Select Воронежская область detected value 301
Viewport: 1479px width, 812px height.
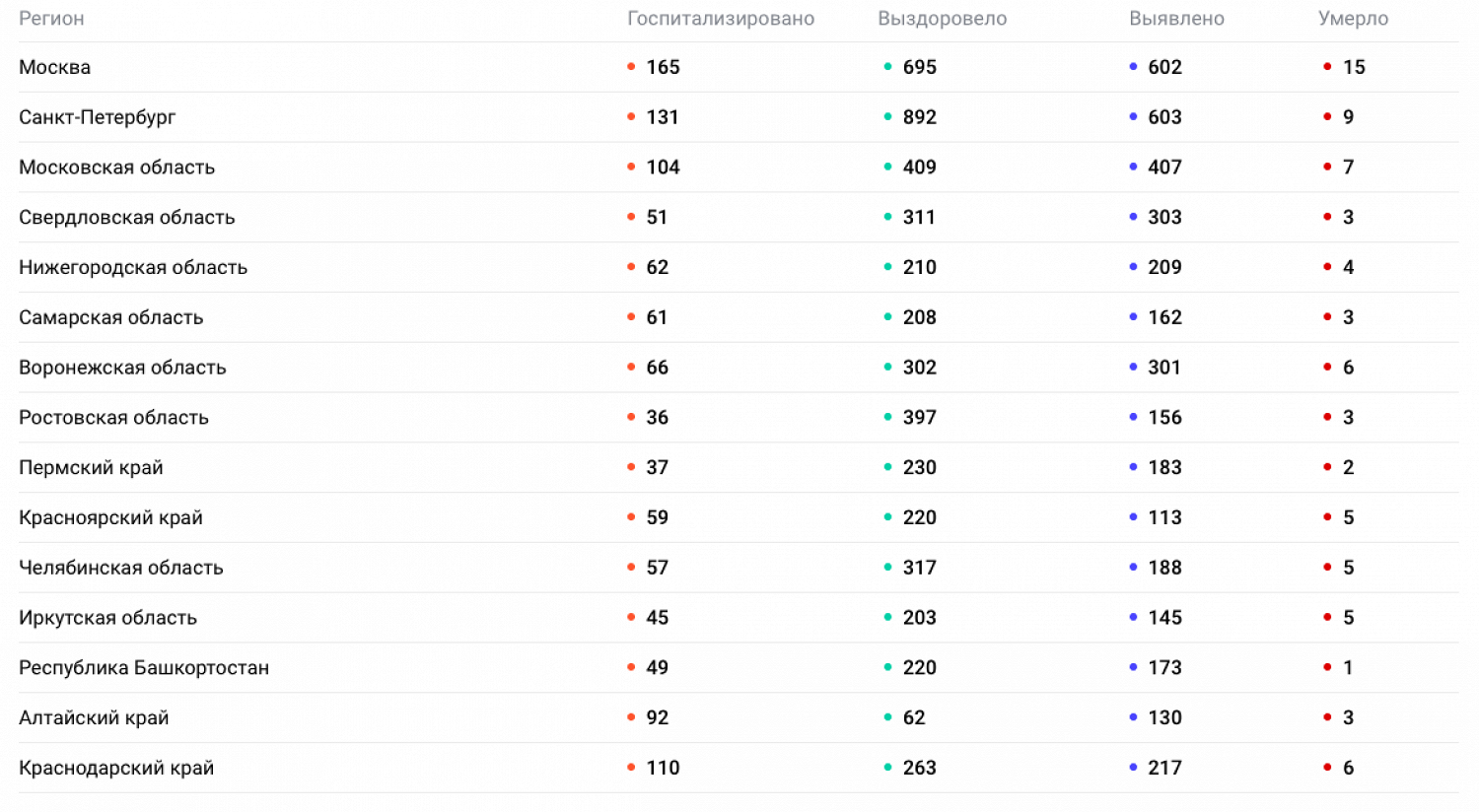coord(1163,368)
